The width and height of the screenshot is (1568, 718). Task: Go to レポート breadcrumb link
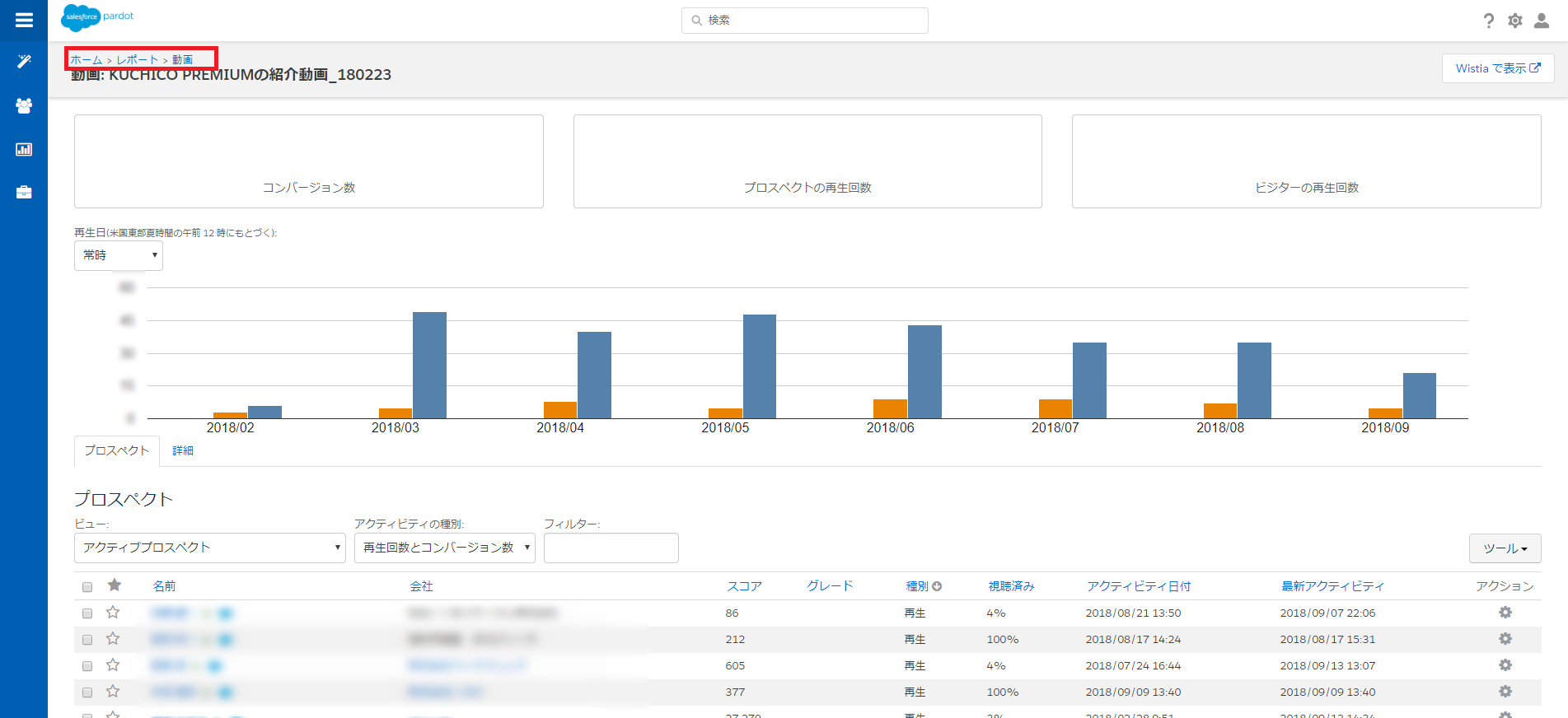(x=137, y=60)
